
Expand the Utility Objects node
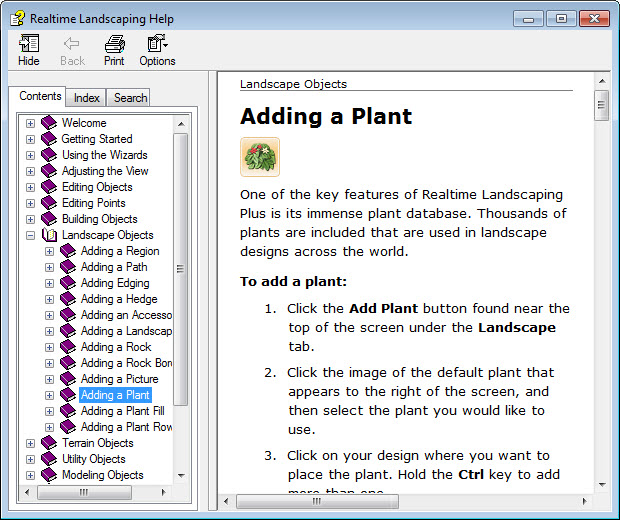30,459
